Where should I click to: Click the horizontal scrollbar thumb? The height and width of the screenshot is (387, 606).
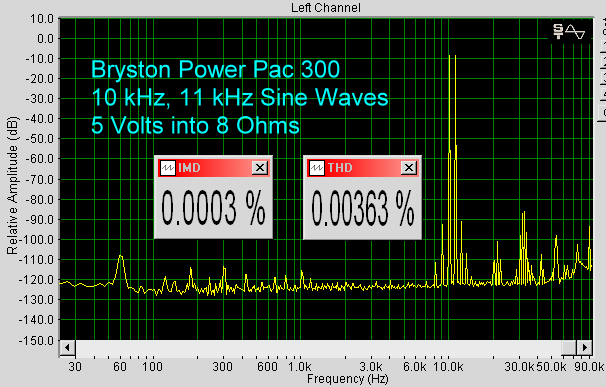pyautogui.click(x=569, y=348)
